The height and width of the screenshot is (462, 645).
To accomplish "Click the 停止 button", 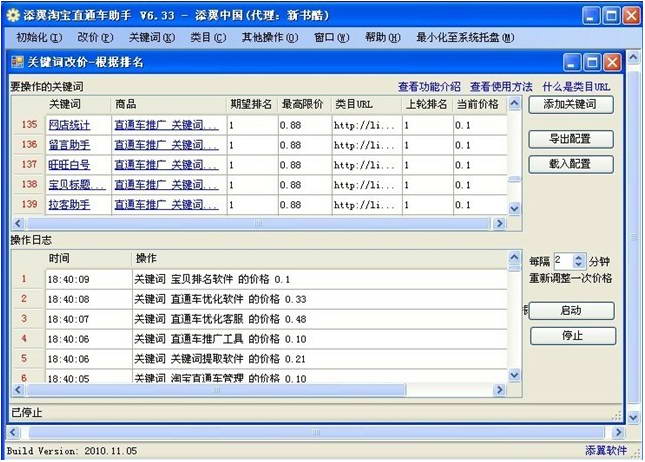I will pos(573,336).
